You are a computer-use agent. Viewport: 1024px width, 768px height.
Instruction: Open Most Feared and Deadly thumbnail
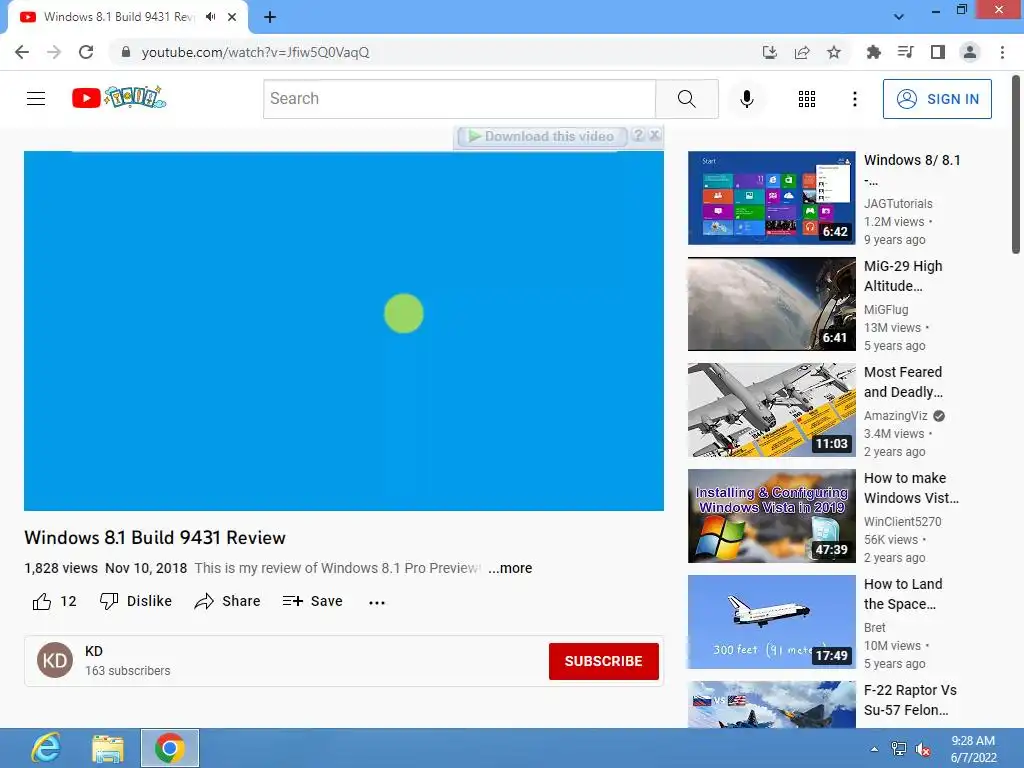(771, 410)
